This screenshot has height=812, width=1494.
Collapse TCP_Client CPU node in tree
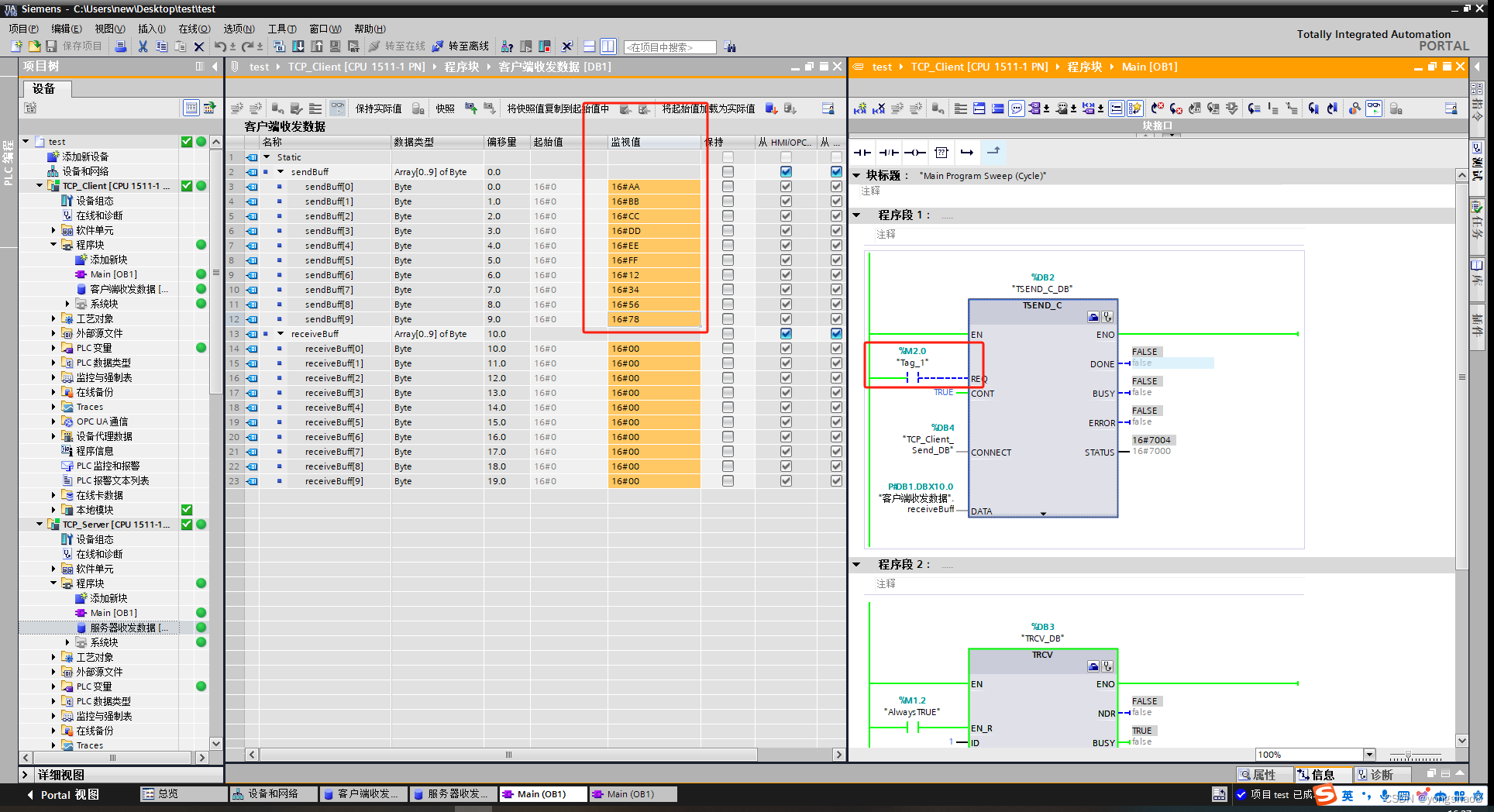point(40,186)
